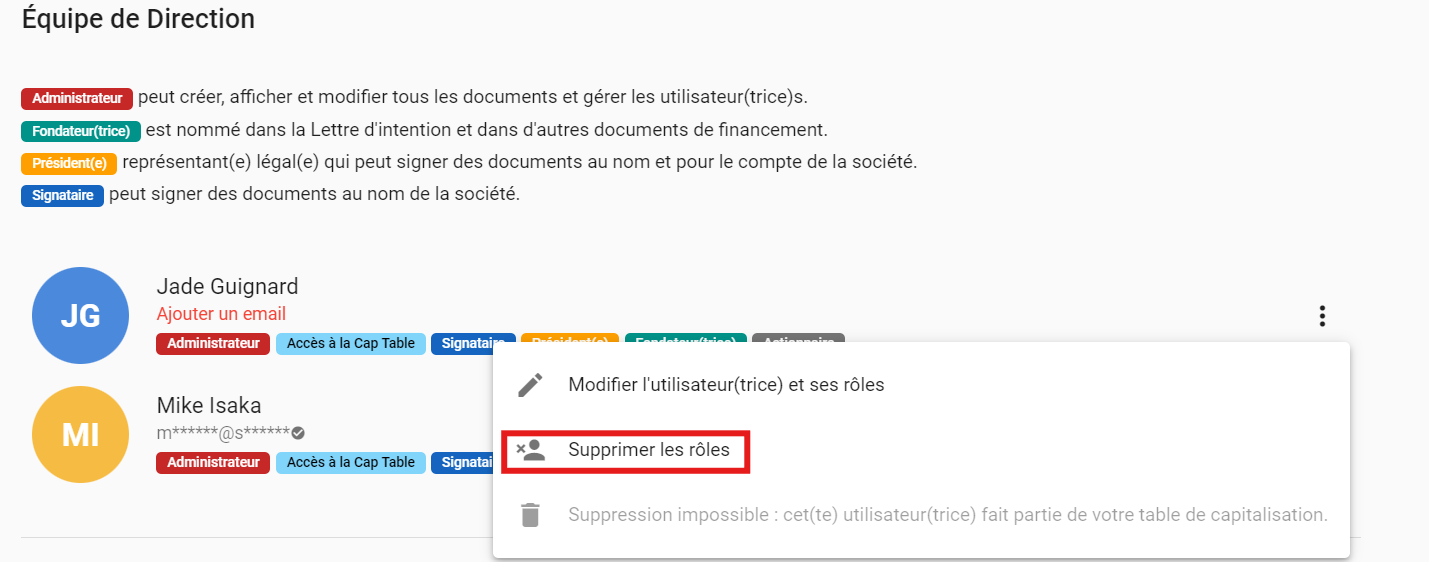Click the Jade Guignard name

(228, 287)
